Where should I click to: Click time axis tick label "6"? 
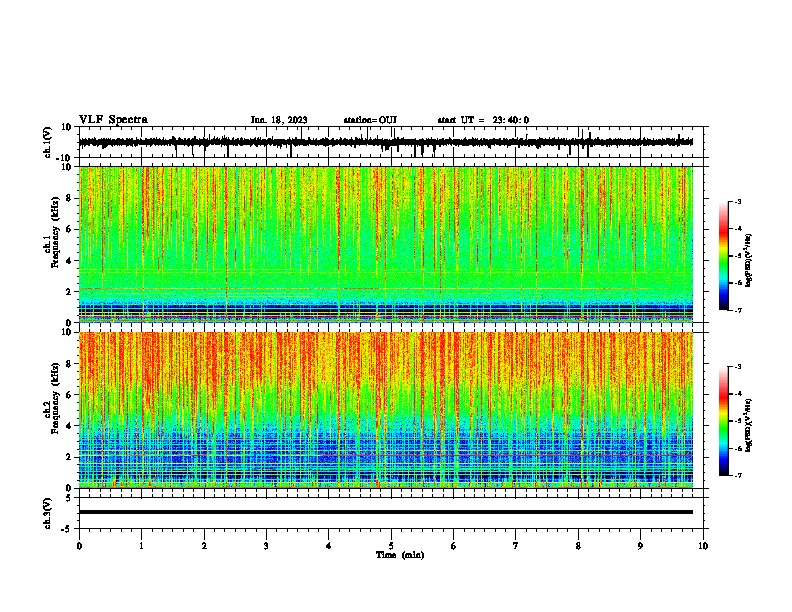tap(454, 546)
